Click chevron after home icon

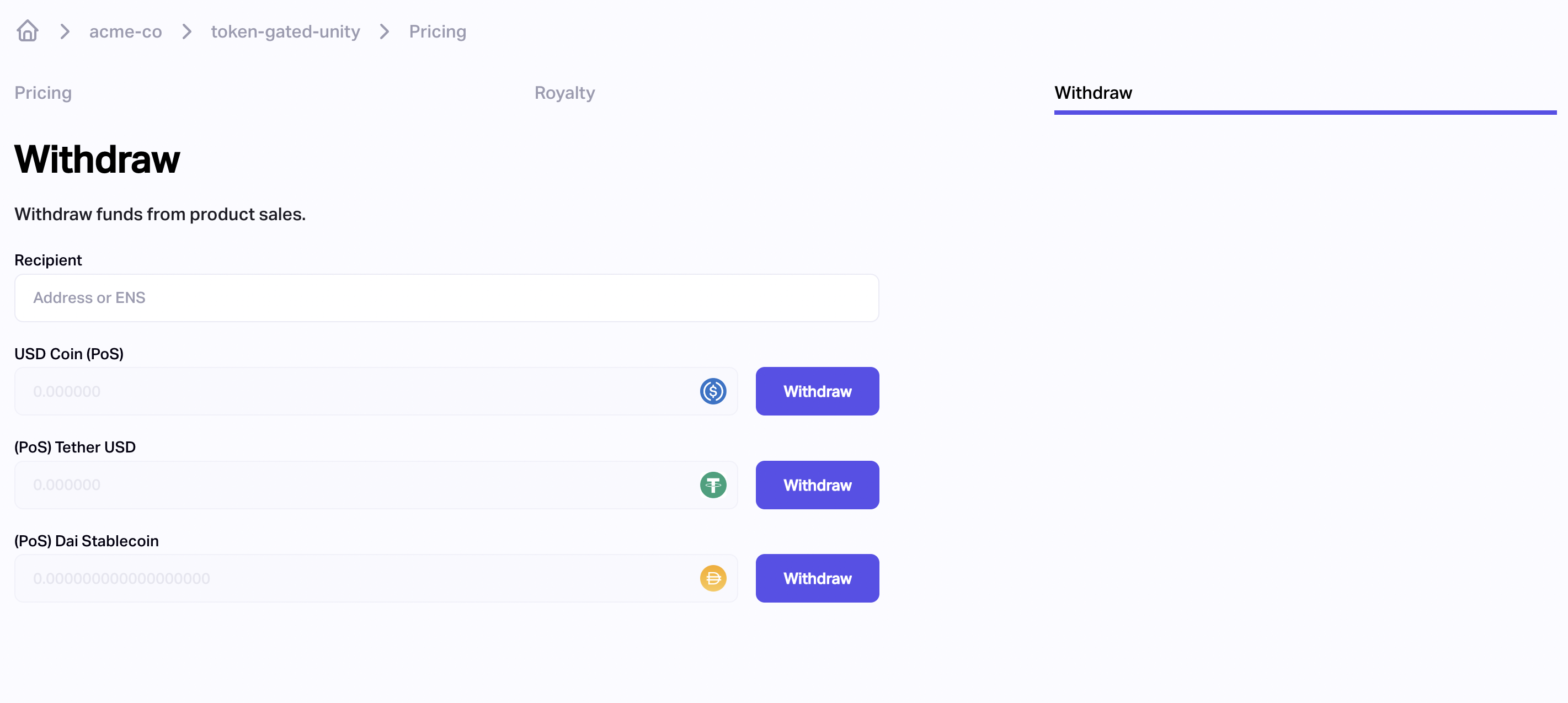[65, 31]
